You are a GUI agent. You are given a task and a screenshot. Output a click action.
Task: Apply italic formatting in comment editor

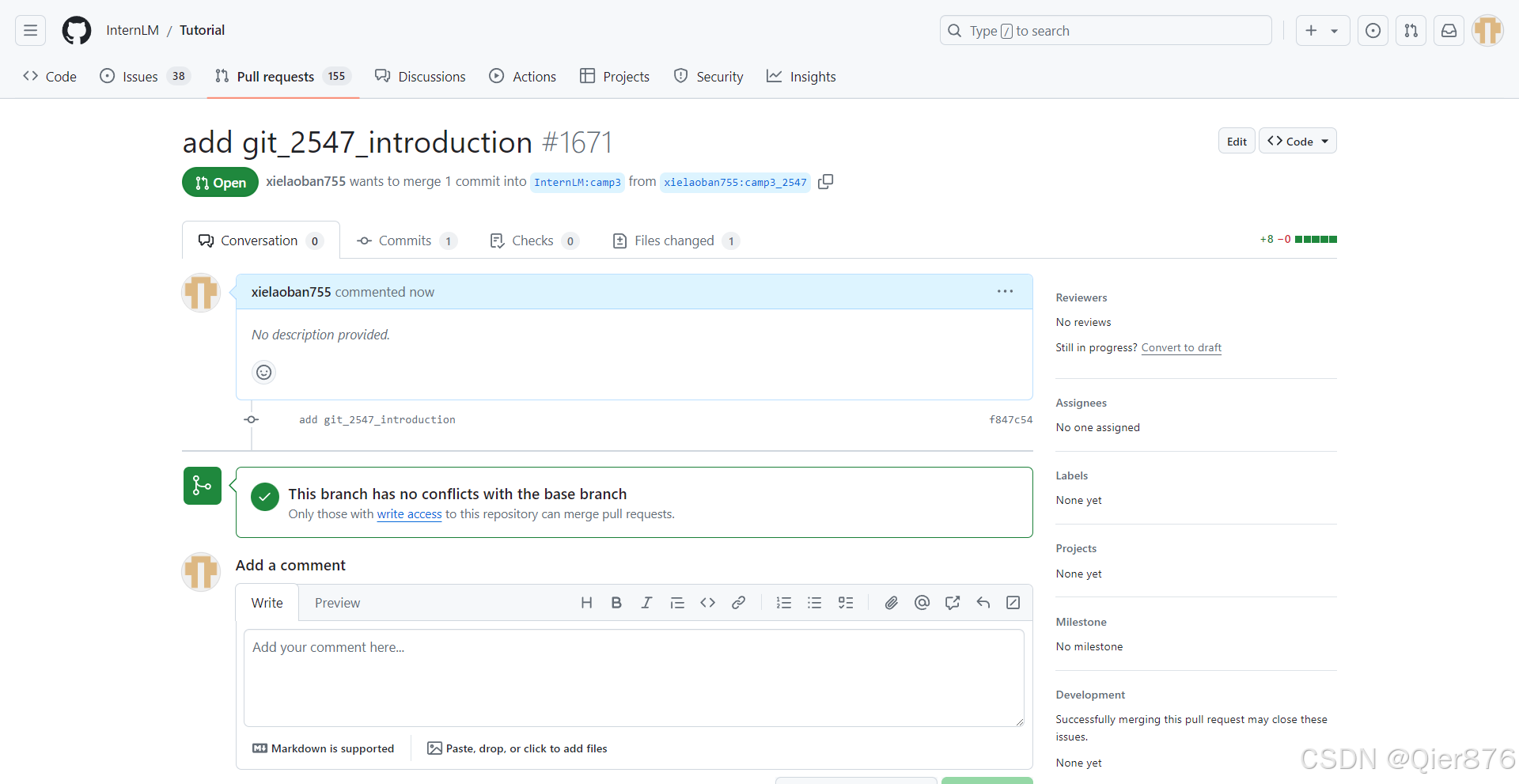click(x=646, y=603)
